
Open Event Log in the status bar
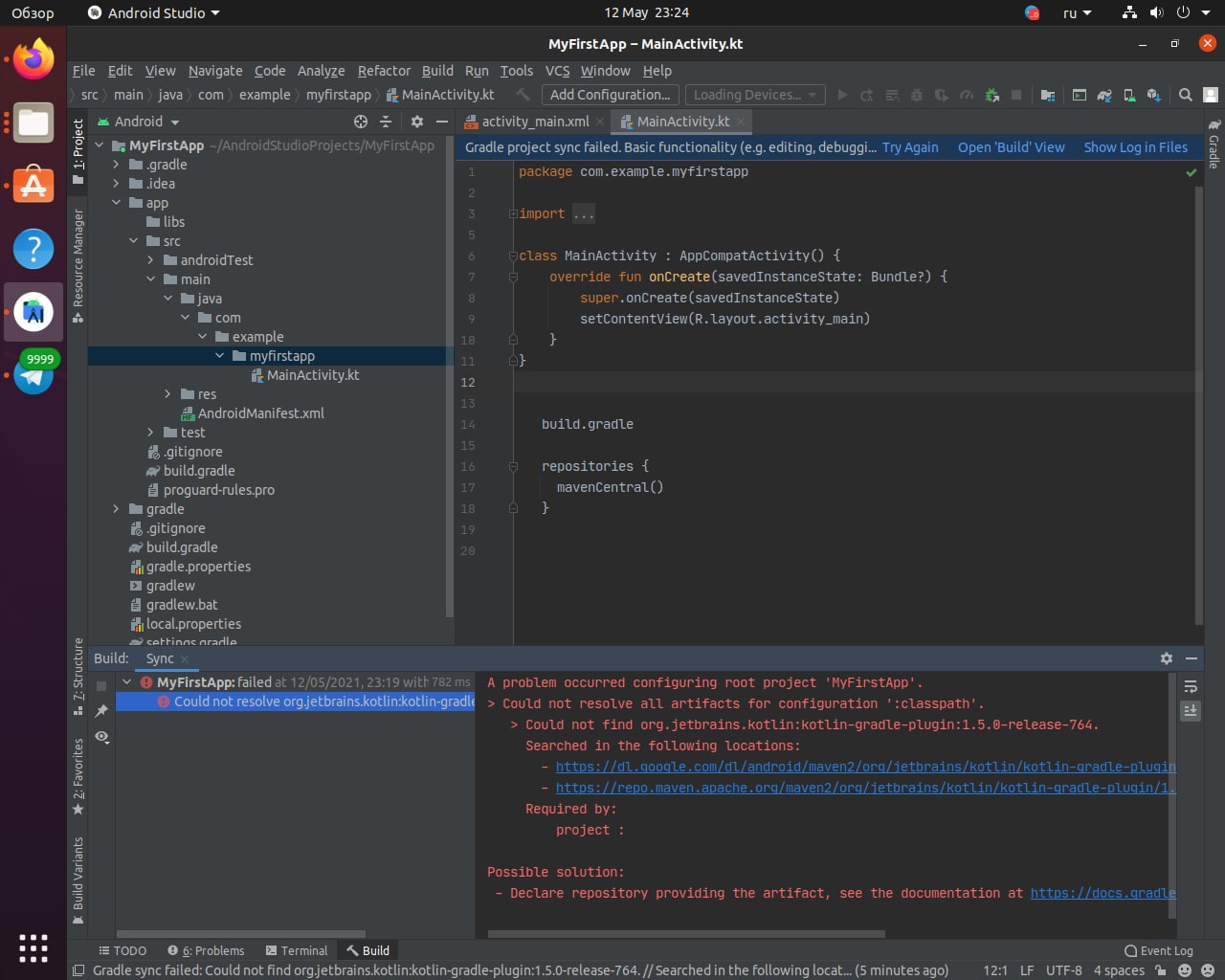1159,950
